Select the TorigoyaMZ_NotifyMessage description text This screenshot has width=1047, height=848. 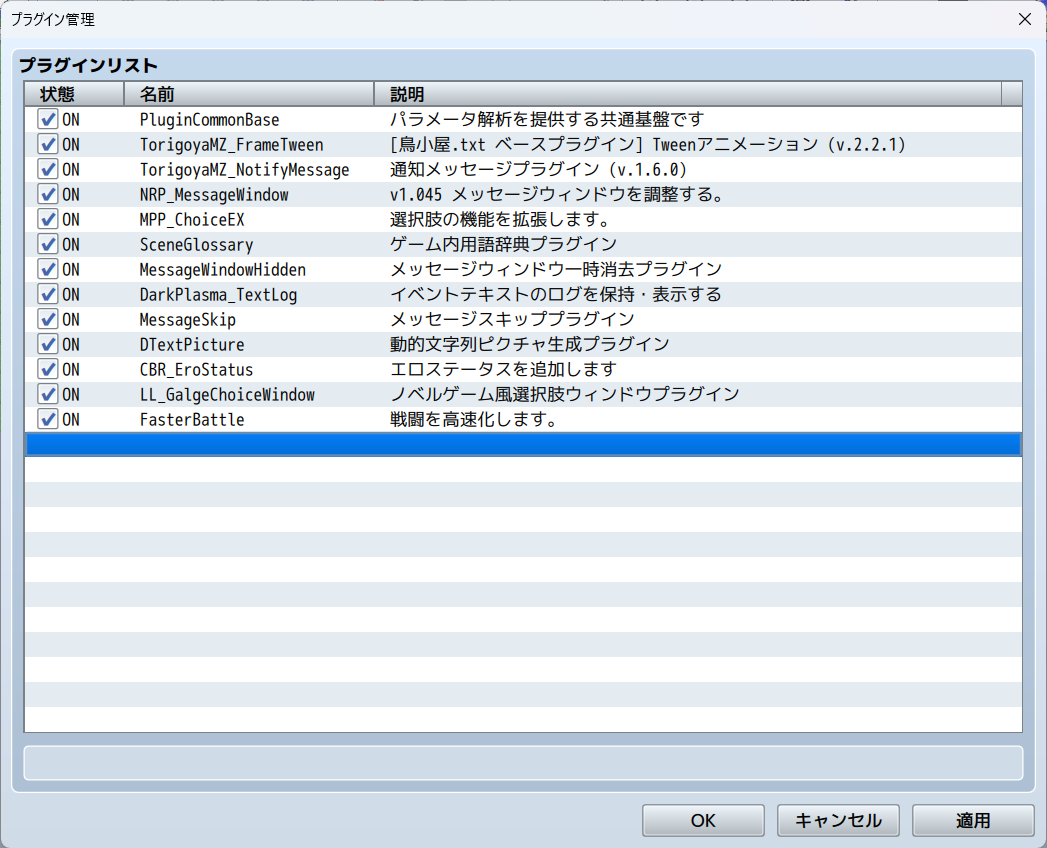coord(538,170)
